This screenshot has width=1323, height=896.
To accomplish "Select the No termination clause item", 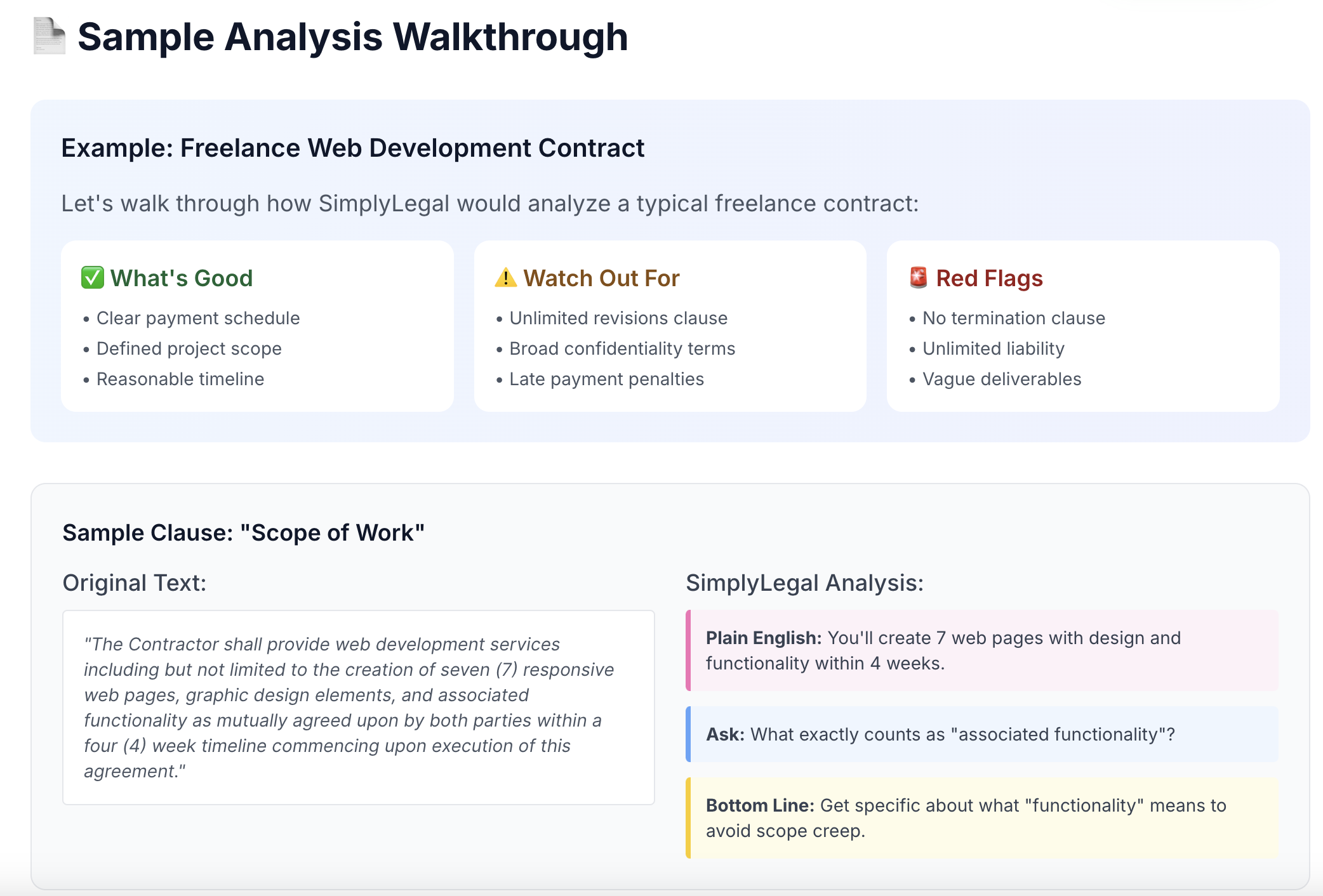I will point(1014,318).
